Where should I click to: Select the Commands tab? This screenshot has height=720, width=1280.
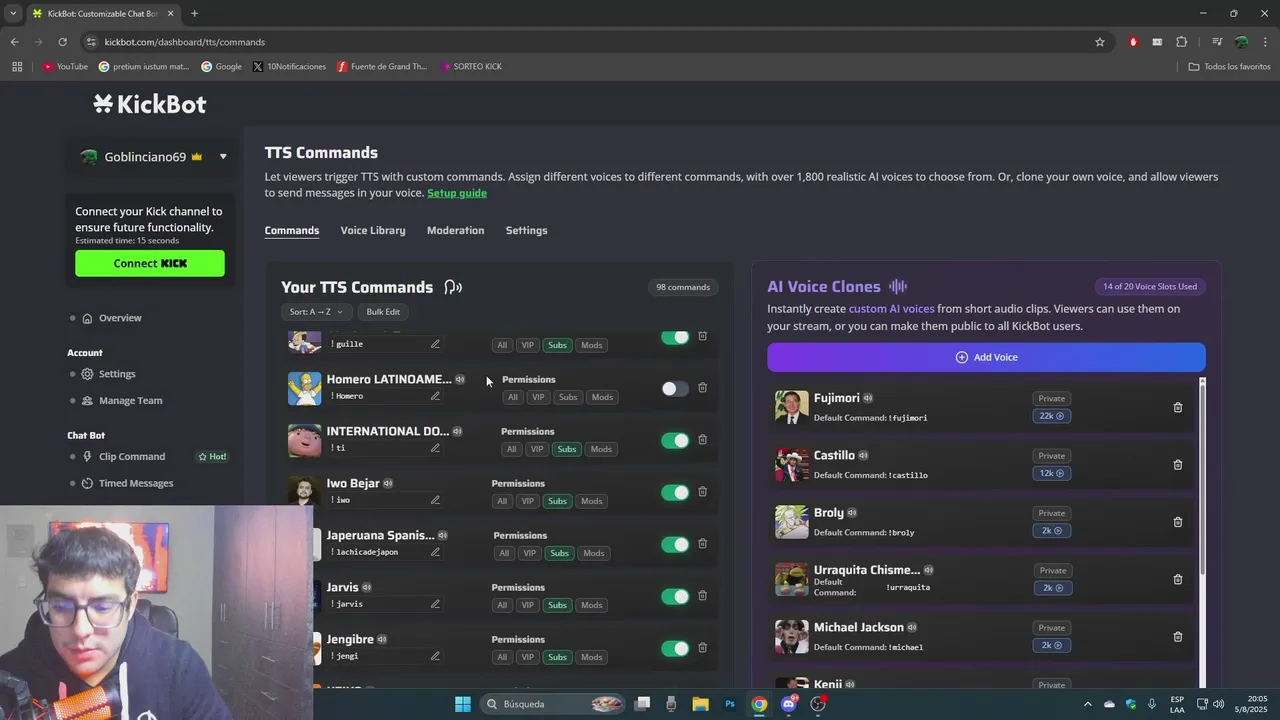tap(292, 231)
